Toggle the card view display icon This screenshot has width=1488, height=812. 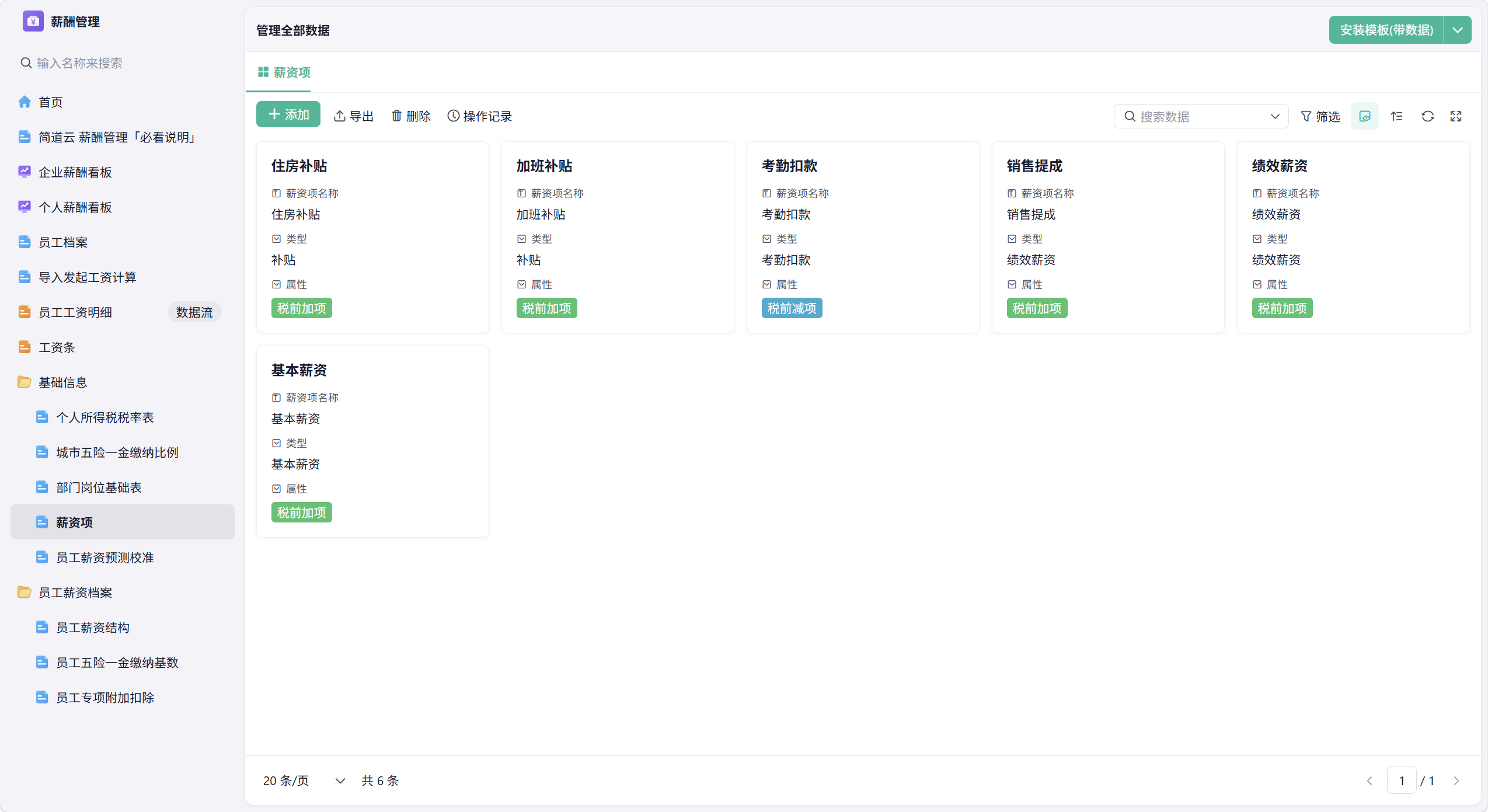point(1365,116)
